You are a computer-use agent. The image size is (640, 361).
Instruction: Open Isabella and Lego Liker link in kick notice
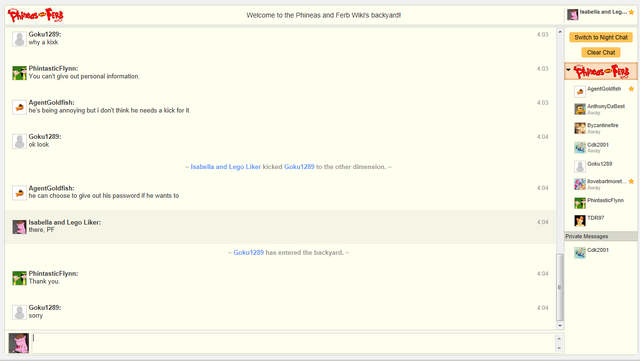[x=225, y=167]
